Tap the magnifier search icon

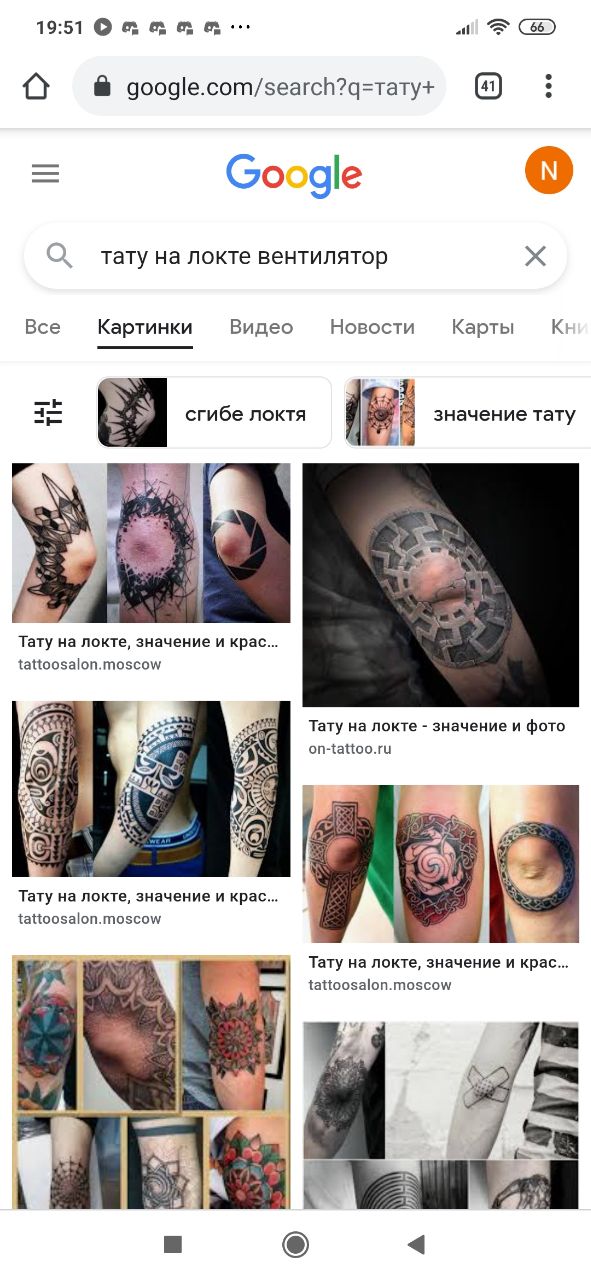[x=60, y=256]
